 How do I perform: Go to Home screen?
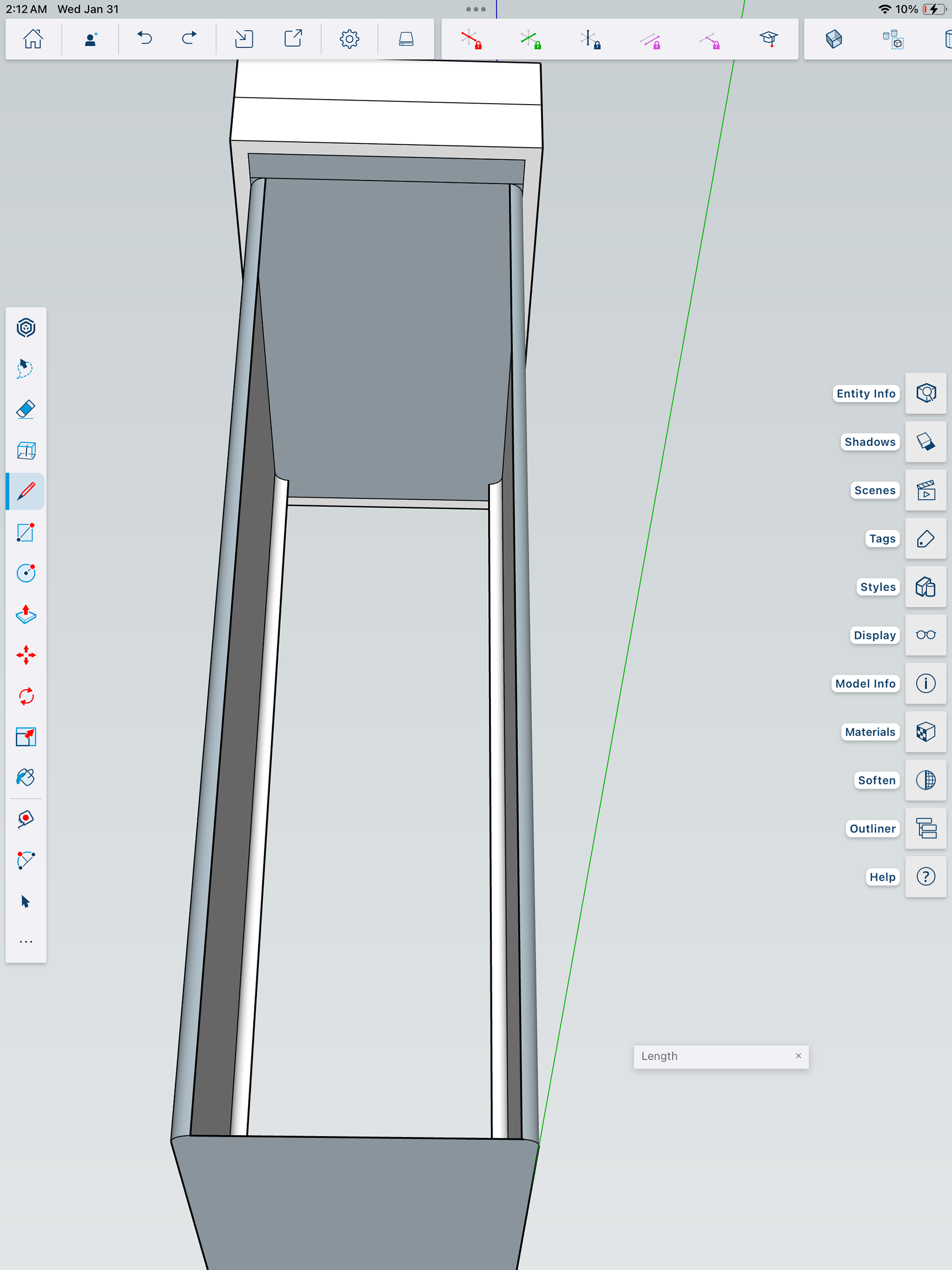(33, 39)
